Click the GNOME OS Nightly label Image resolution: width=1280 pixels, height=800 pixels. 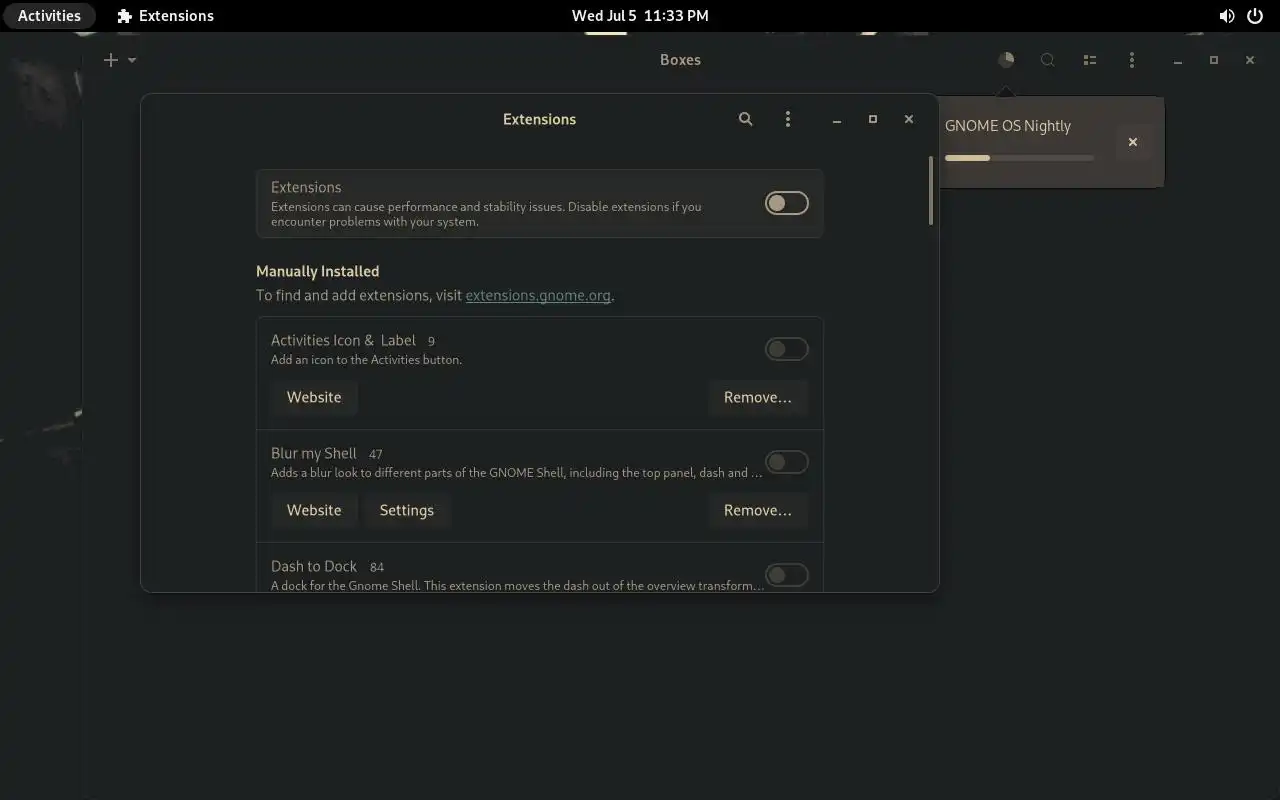[1008, 126]
